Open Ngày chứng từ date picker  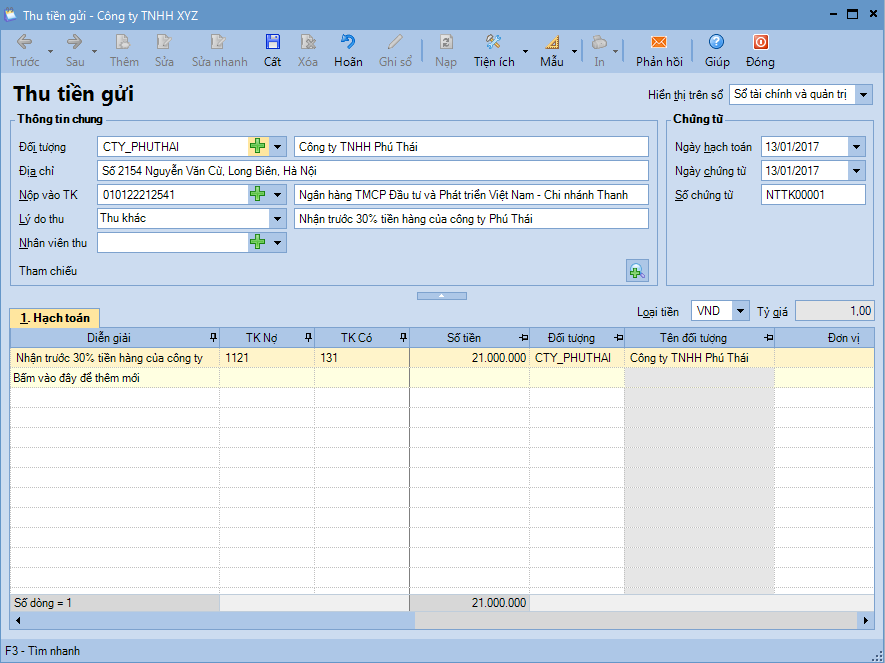click(856, 170)
